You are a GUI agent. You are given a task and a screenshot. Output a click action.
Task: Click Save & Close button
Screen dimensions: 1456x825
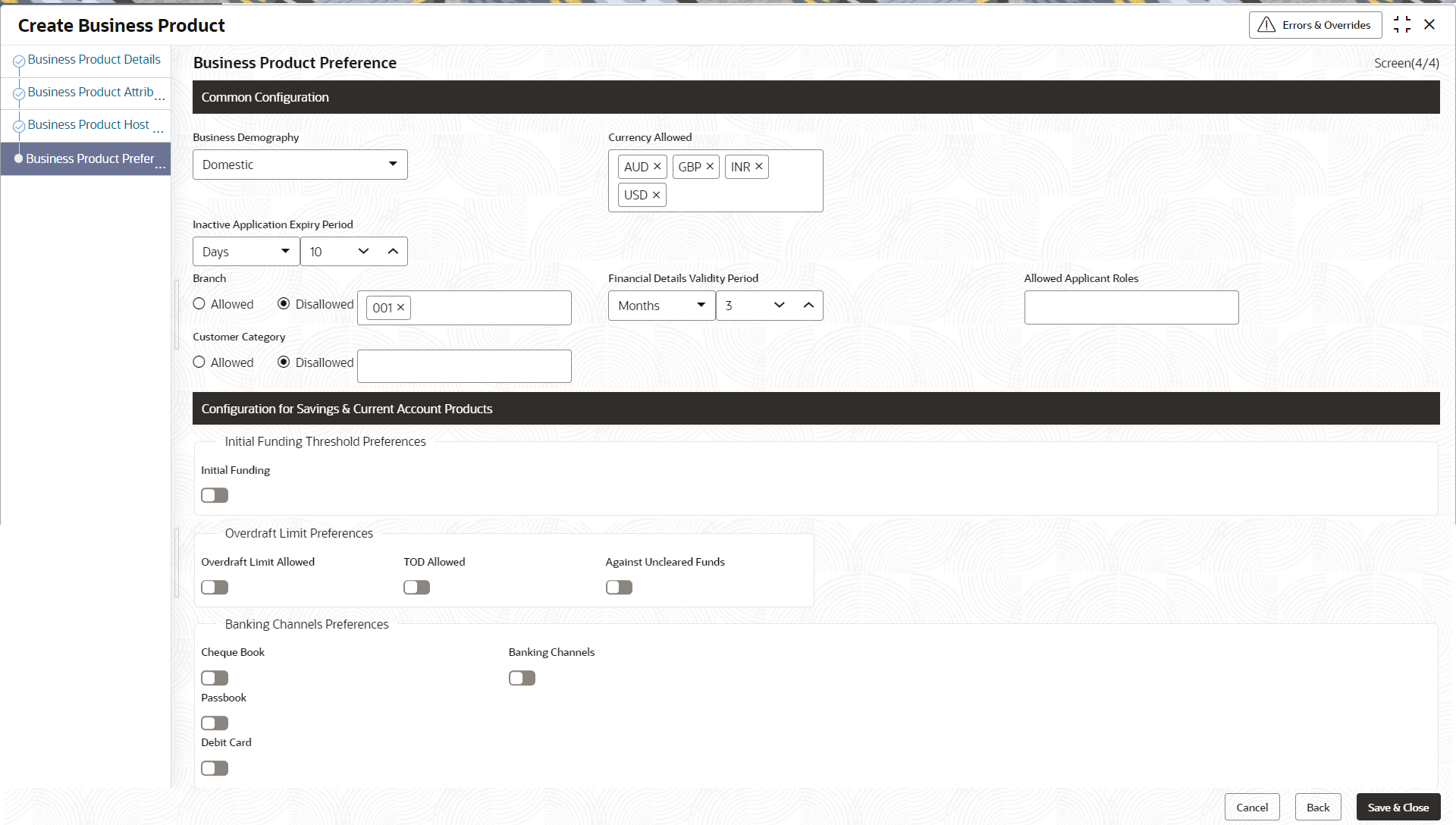click(x=1398, y=808)
